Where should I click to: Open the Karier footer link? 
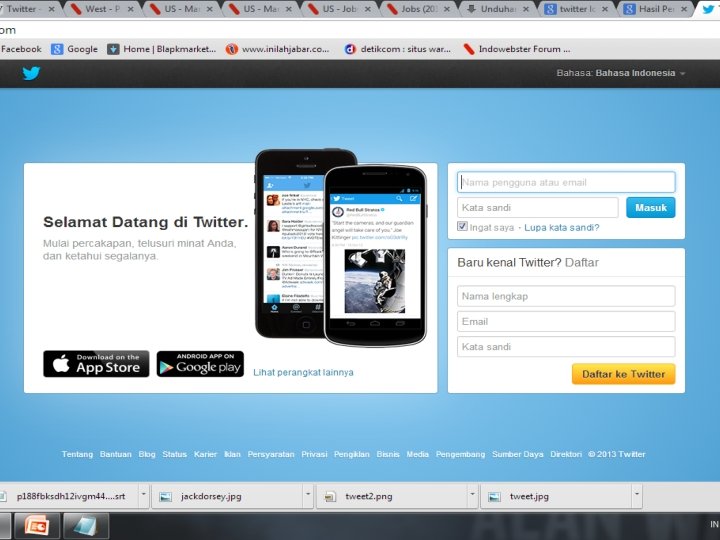[x=205, y=454]
